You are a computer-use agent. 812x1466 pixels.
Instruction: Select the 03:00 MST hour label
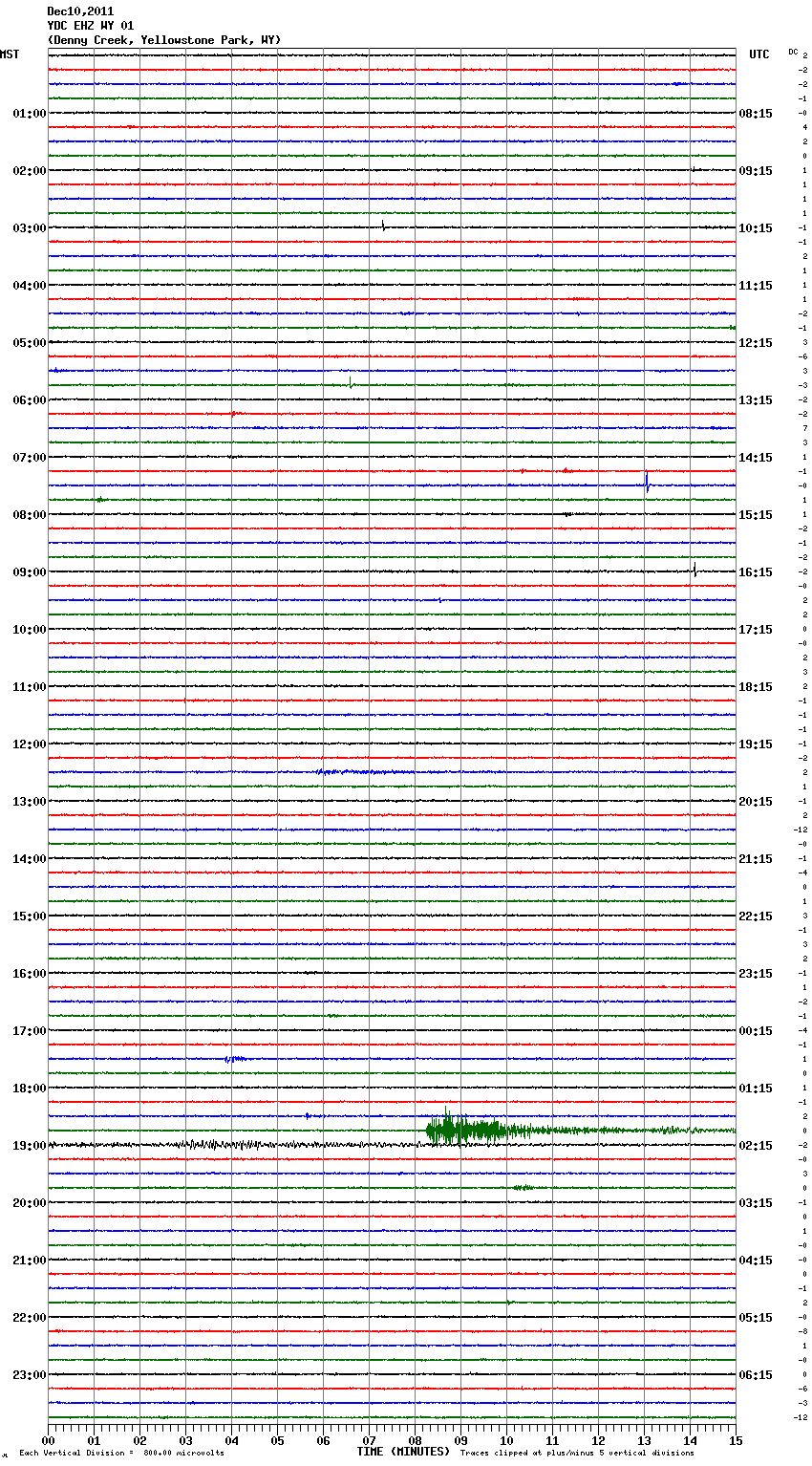[30, 228]
